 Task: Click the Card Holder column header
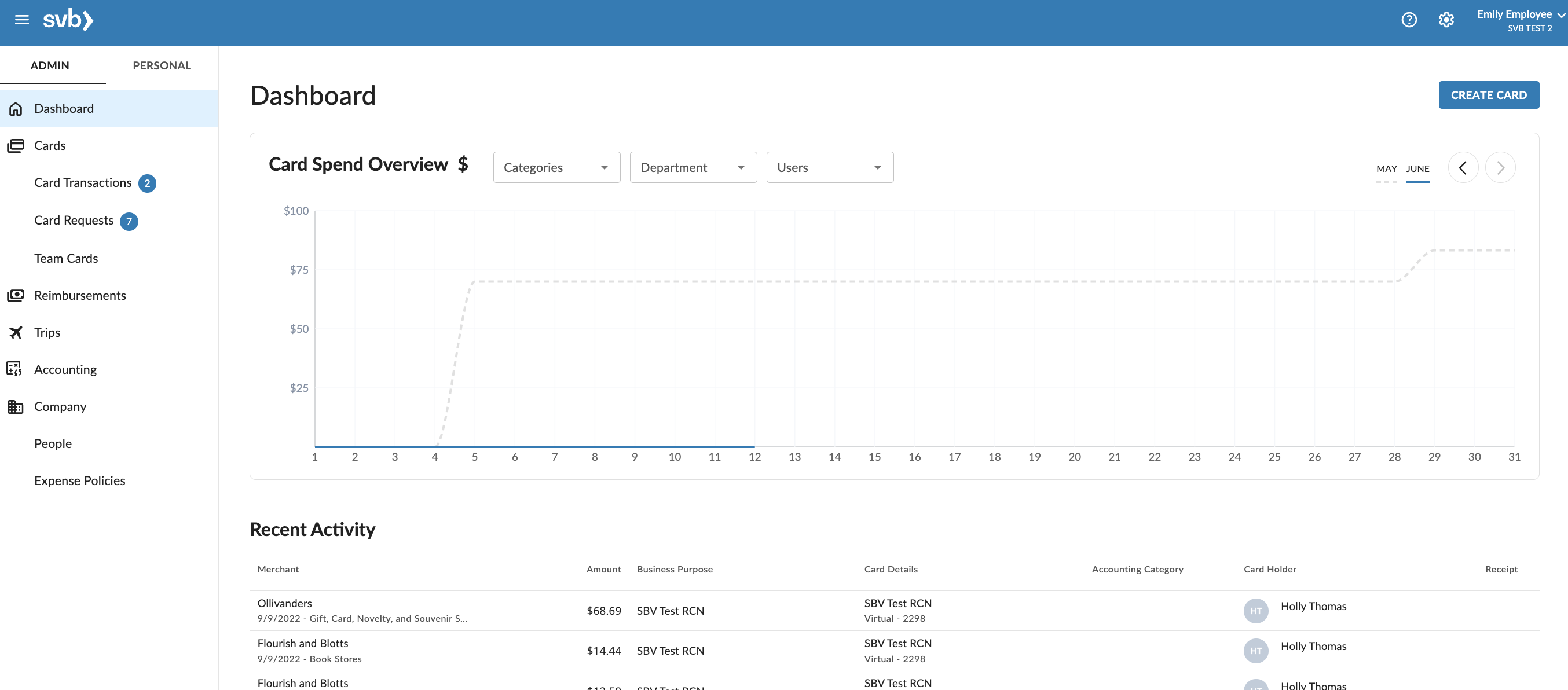[1270, 570]
